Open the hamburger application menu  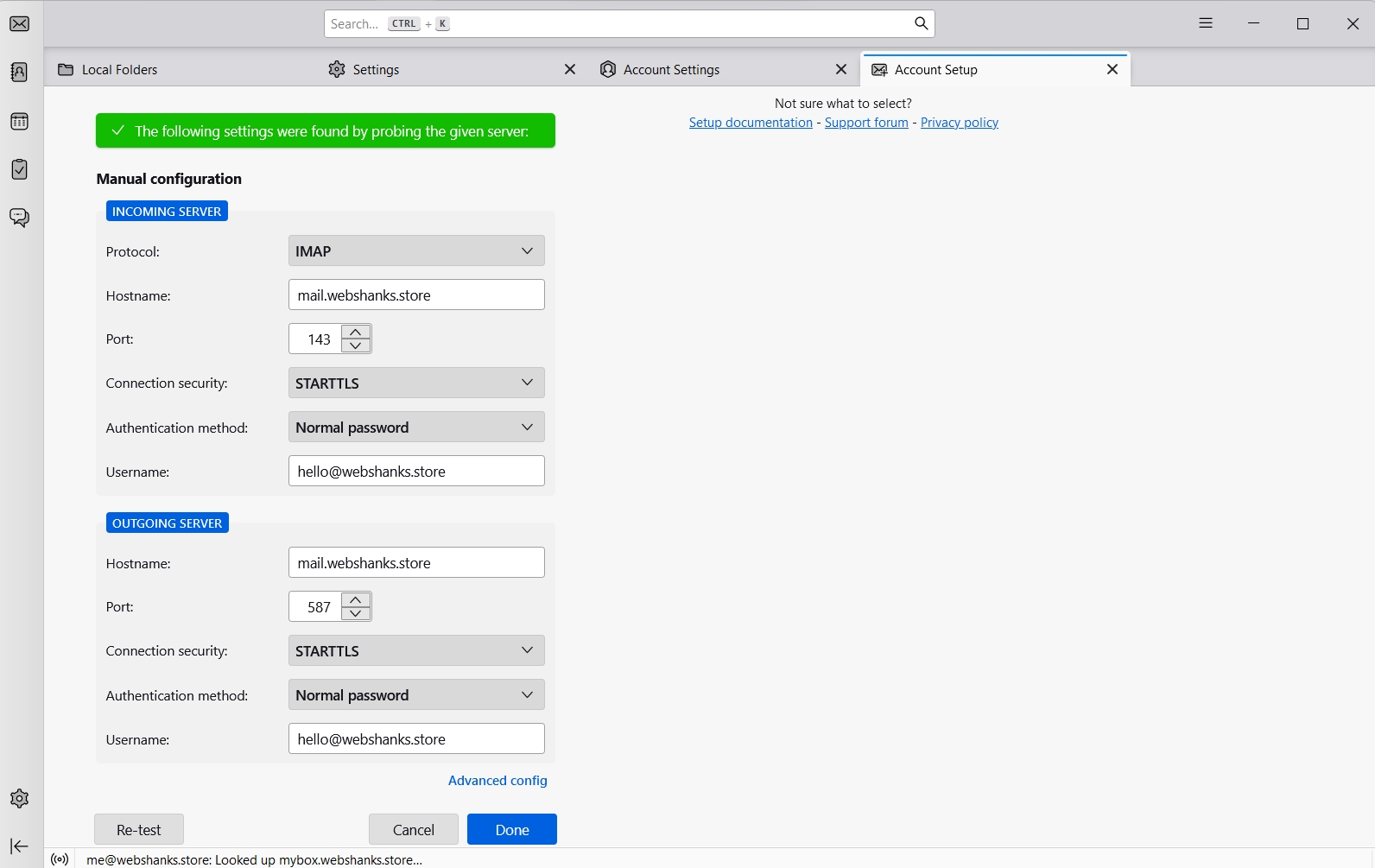tap(1206, 24)
